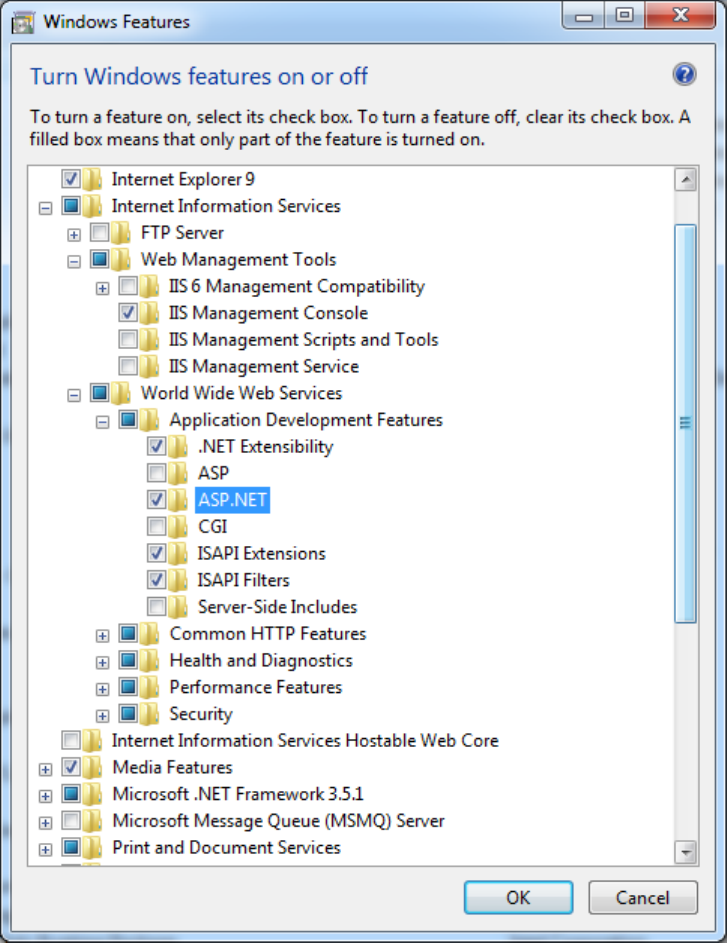
Task: Expand IIS 6 Management Compatibility node
Action: [x=103, y=288]
